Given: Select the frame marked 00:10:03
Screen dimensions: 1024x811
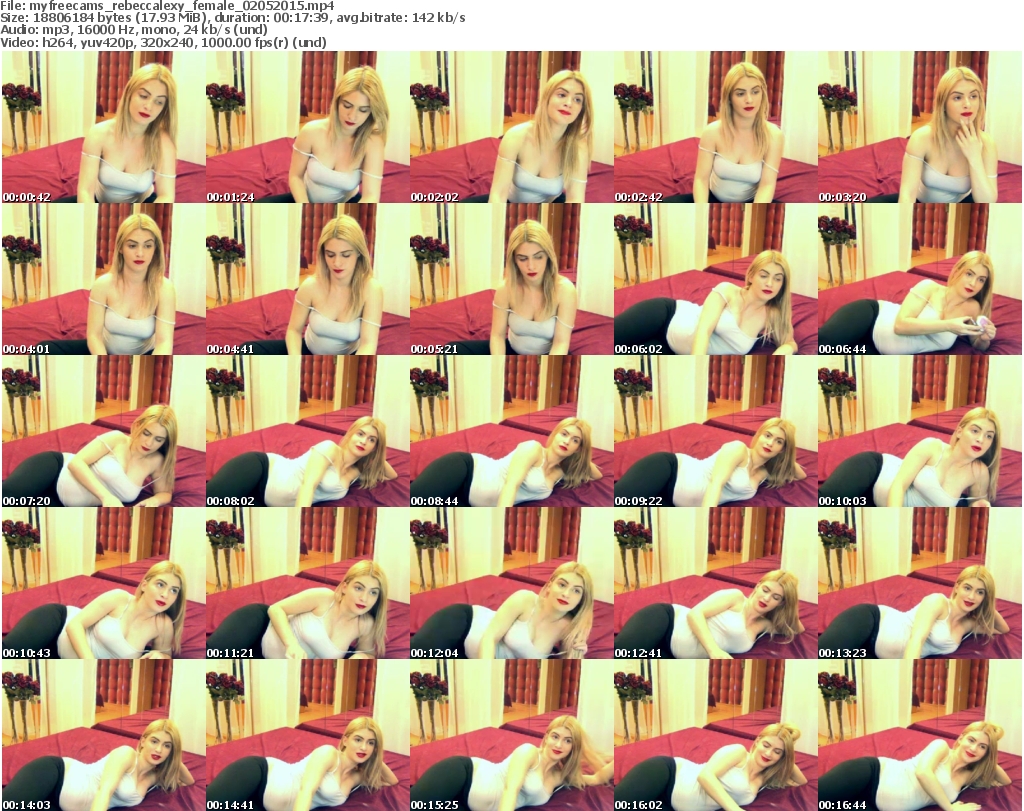Looking at the screenshot, I should coord(920,431).
